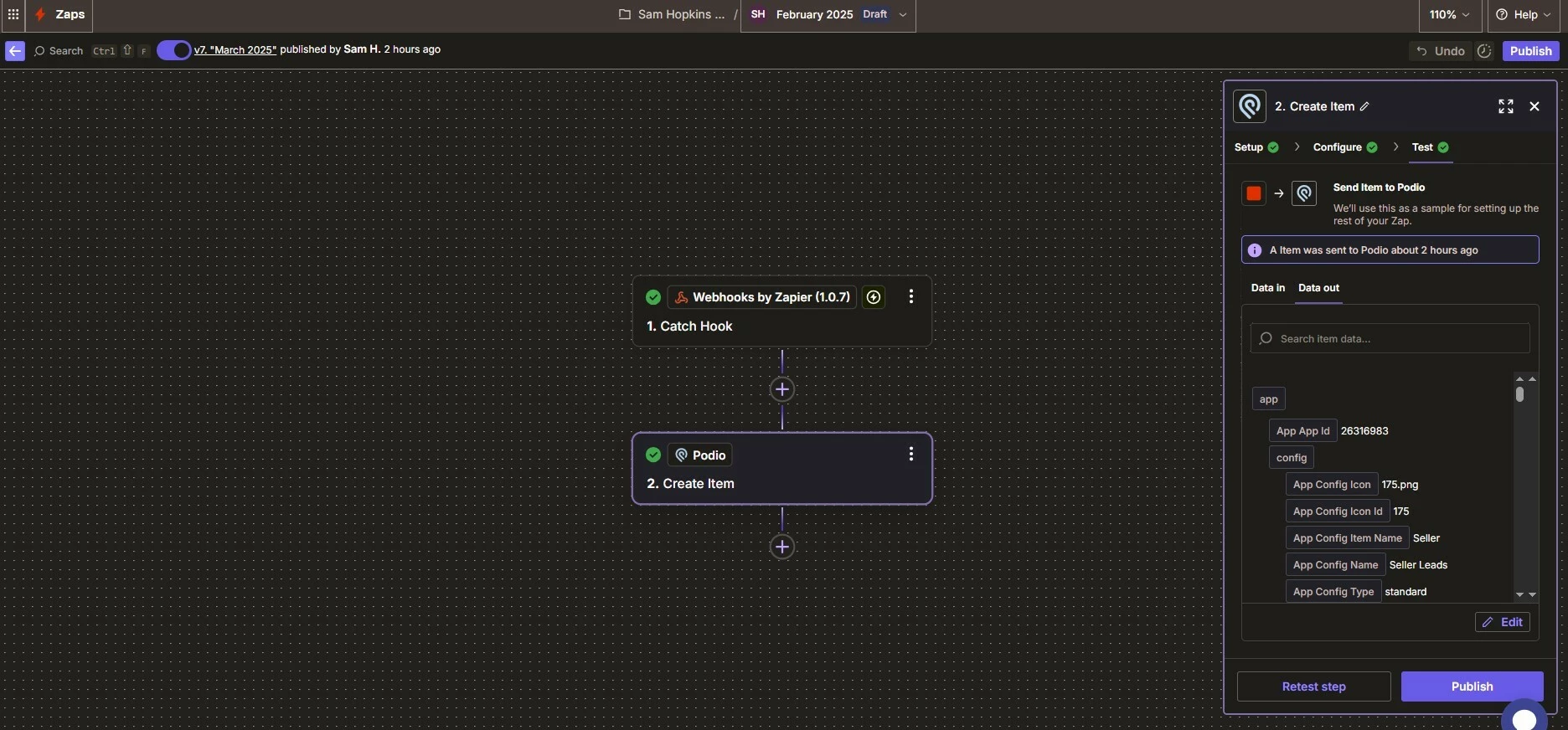The height and width of the screenshot is (730, 1568).
Task: Click the Draft status badge
Action: click(x=875, y=14)
